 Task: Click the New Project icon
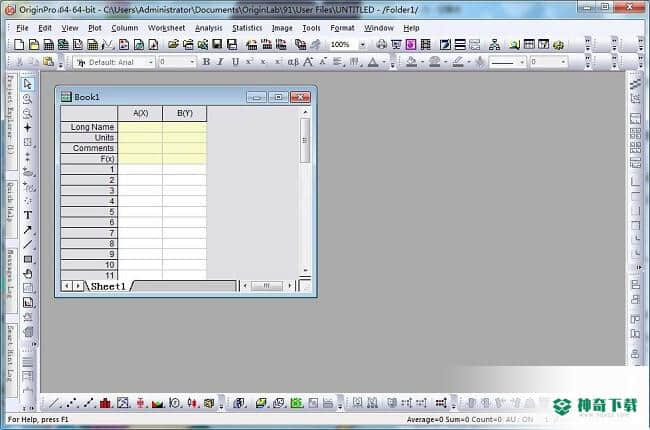[x=19, y=44]
